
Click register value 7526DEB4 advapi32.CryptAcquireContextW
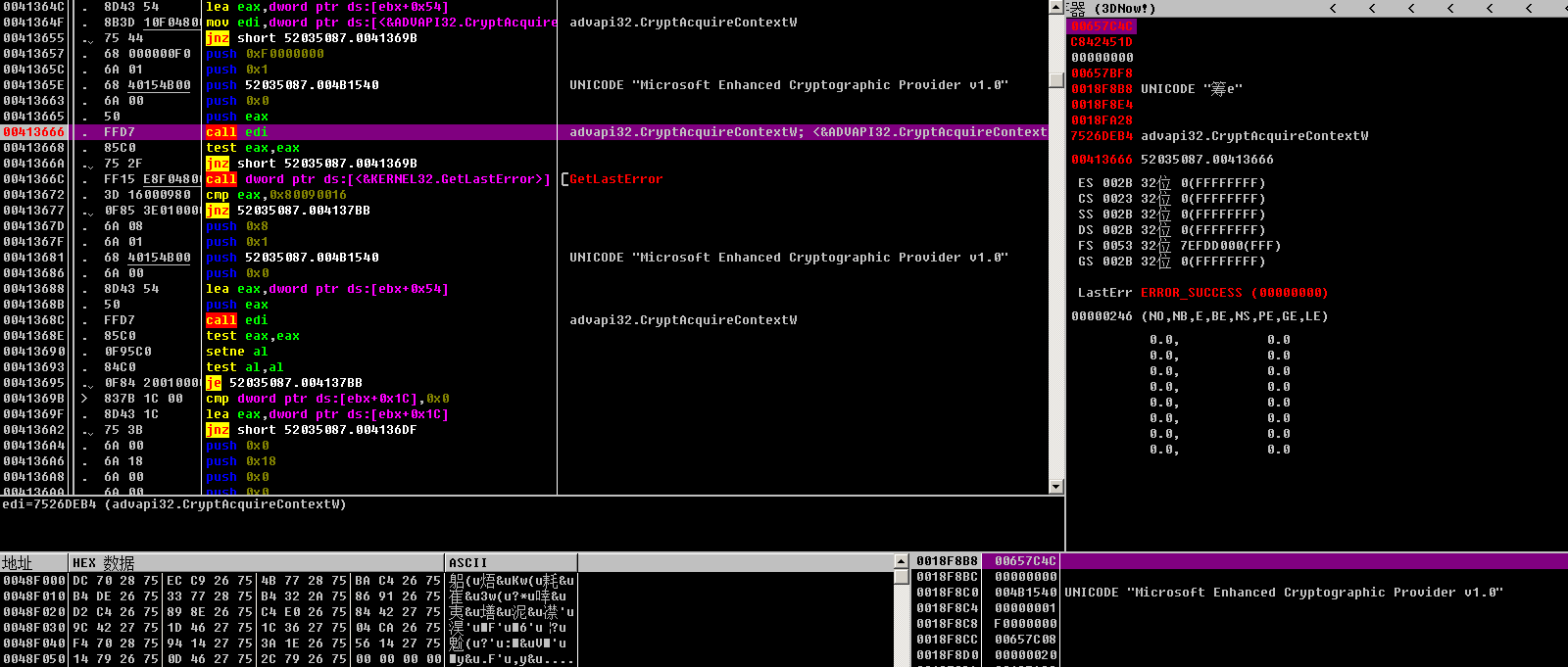click(x=1102, y=136)
